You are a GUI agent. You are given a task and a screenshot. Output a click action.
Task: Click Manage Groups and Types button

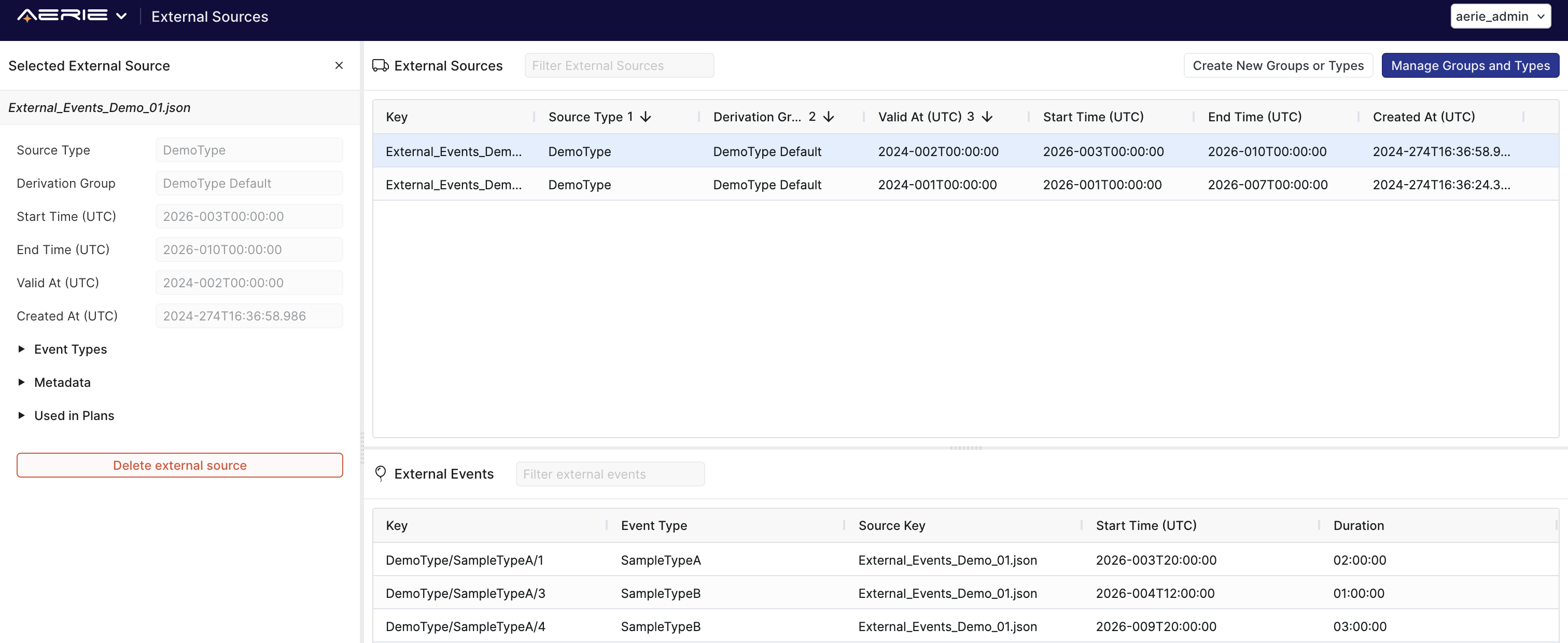(1470, 65)
